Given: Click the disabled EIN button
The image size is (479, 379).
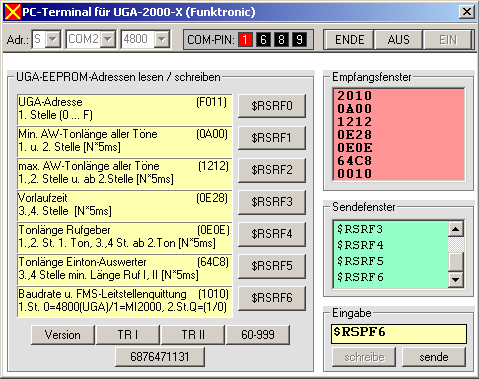Looking at the screenshot, I should click(448, 40).
